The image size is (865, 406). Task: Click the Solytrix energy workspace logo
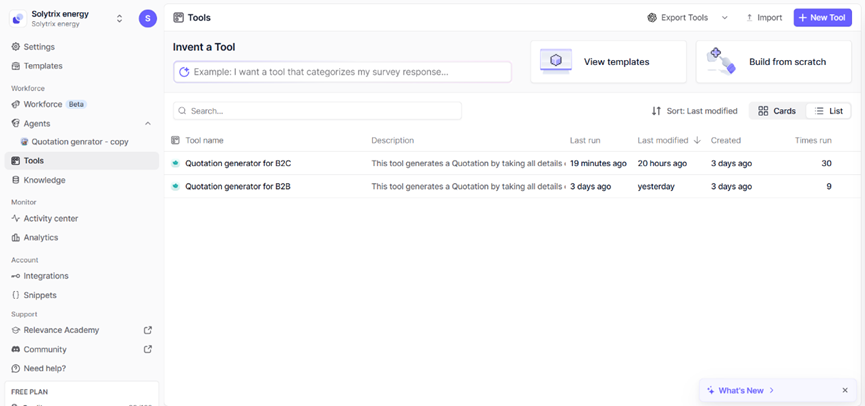18,18
